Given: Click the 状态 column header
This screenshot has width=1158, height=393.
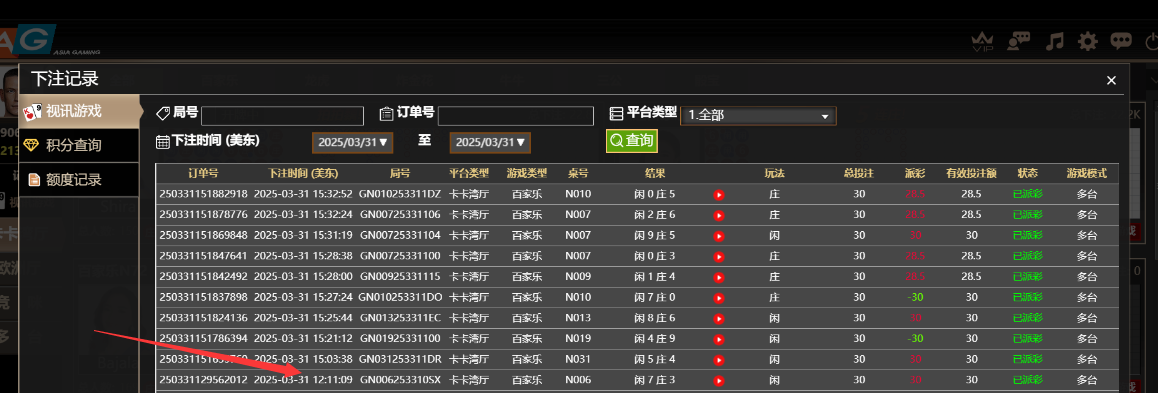Looking at the screenshot, I should point(1027,174).
